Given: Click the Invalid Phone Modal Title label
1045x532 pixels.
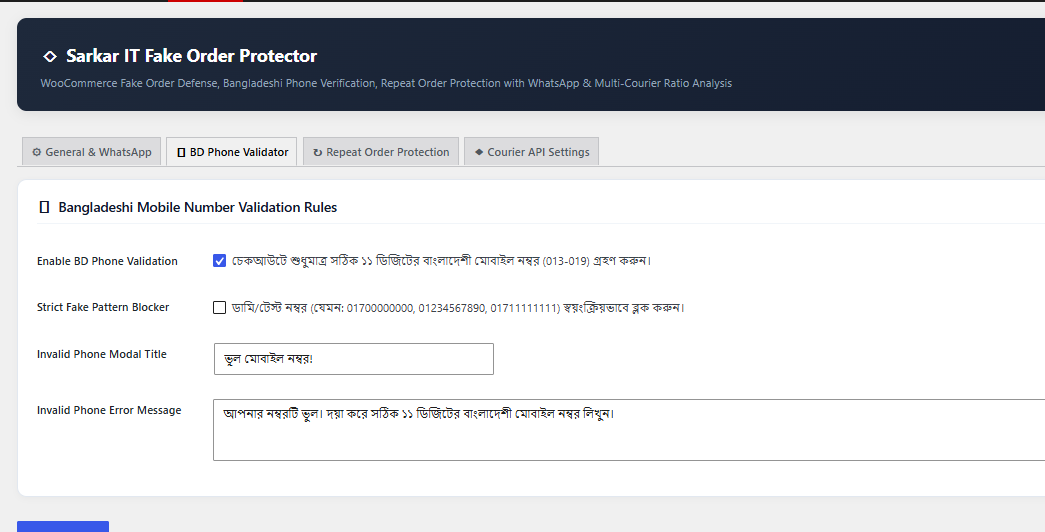Looking at the screenshot, I should [102, 354].
